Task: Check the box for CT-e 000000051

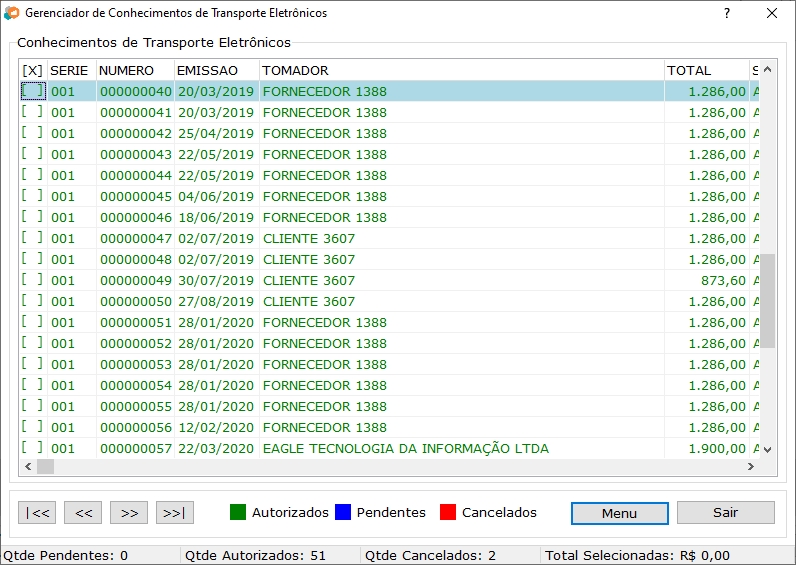Action: 33,322
